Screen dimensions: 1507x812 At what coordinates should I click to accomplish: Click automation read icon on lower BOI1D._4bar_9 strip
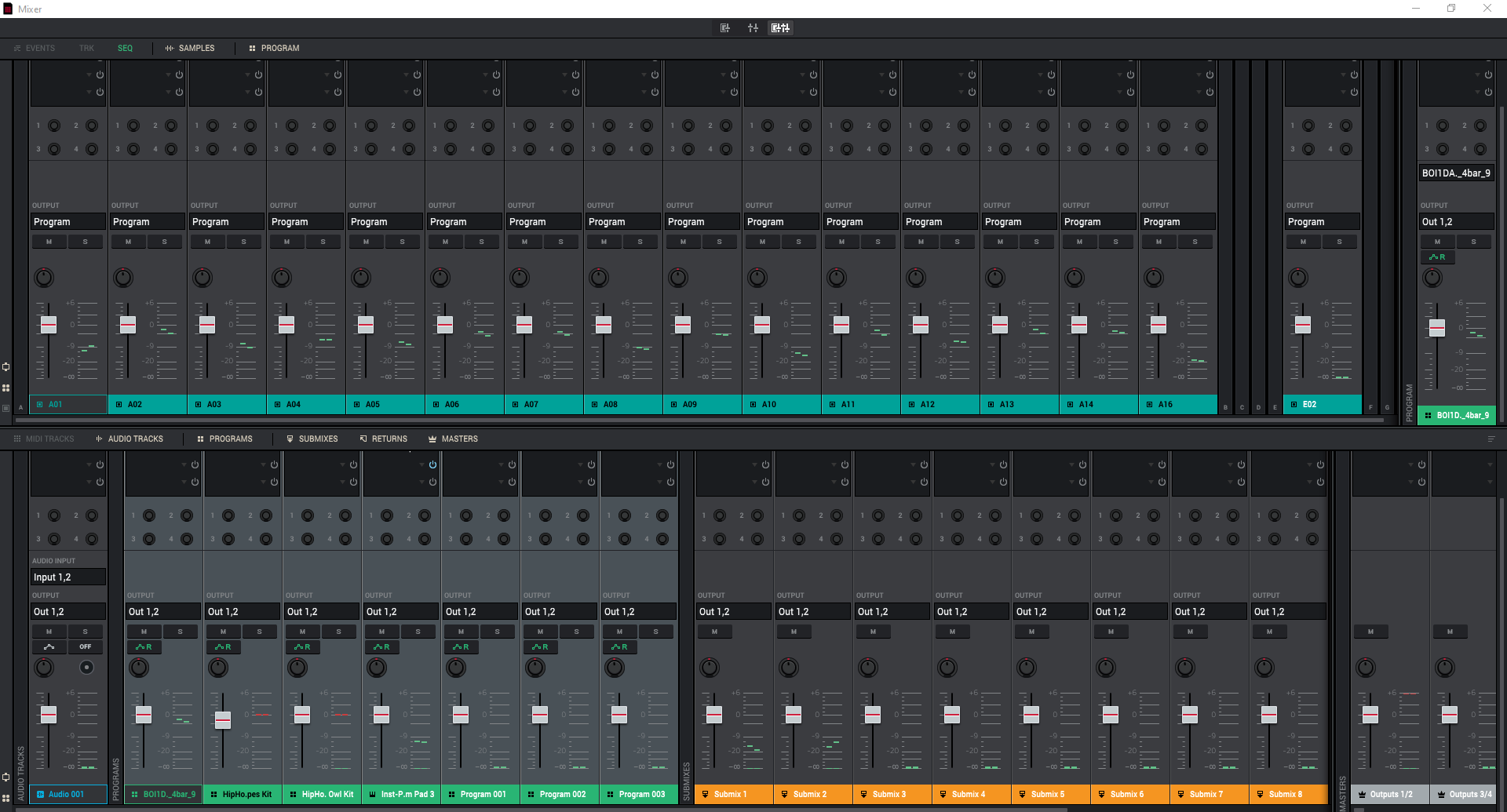click(144, 647)
